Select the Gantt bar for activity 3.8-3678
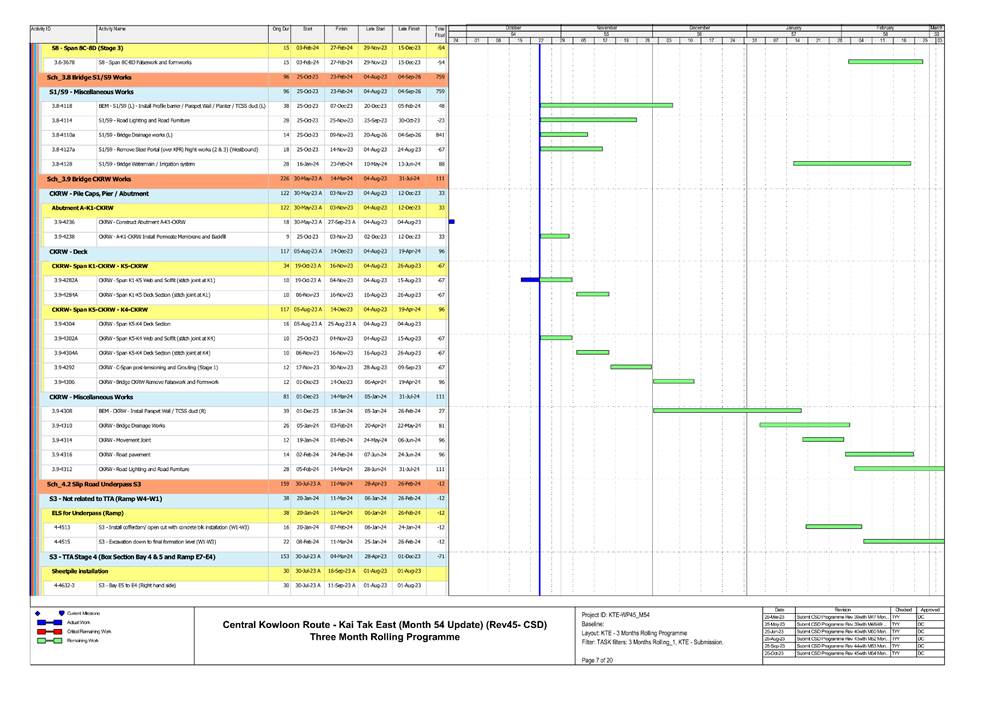 coord(885,62)
